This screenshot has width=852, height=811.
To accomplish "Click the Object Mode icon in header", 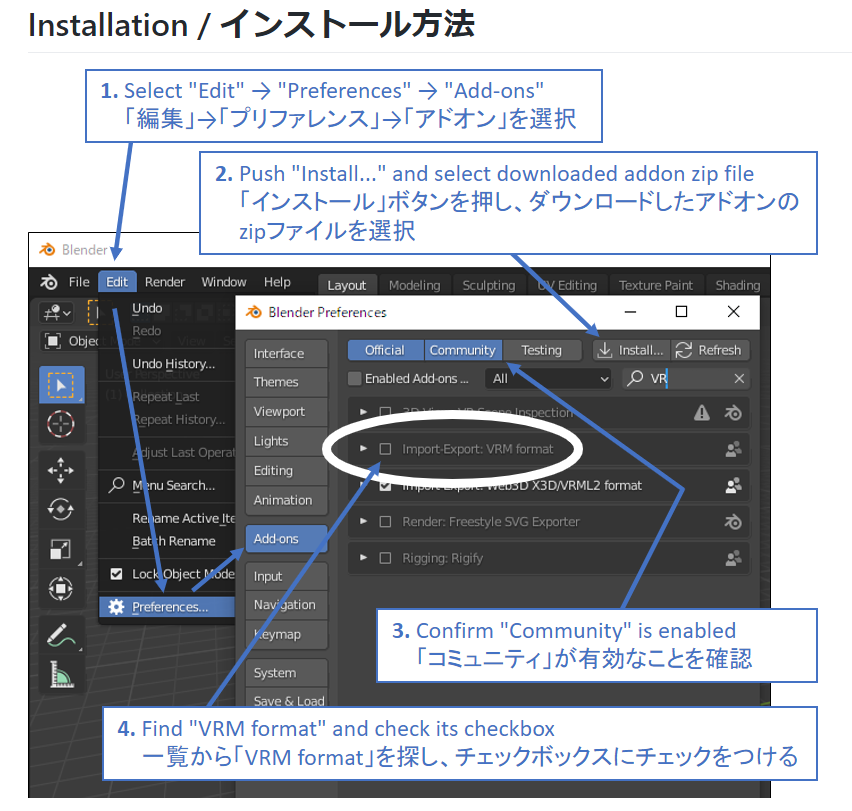I will click(x=52, y=341).
